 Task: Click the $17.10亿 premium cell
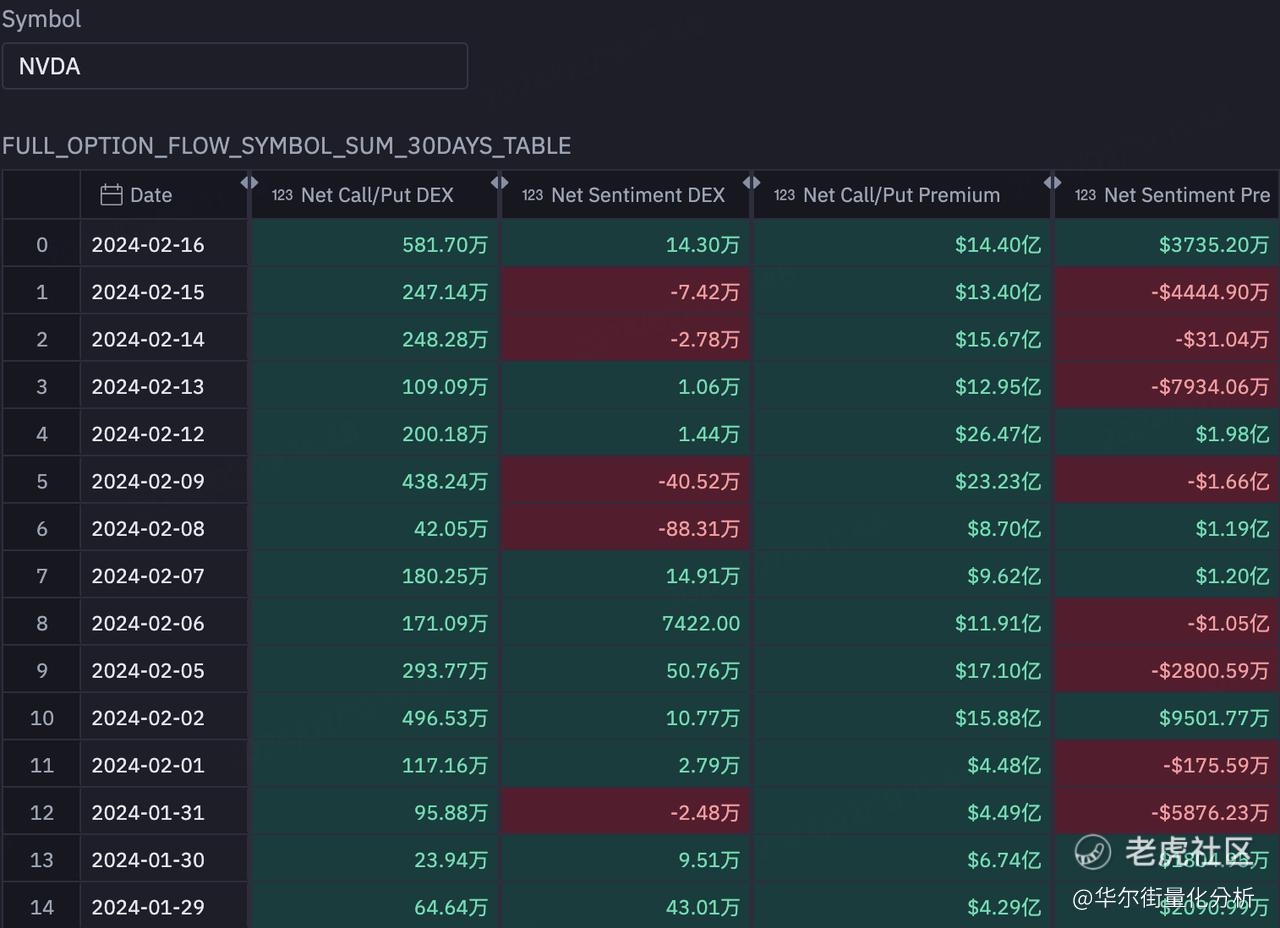902,670
